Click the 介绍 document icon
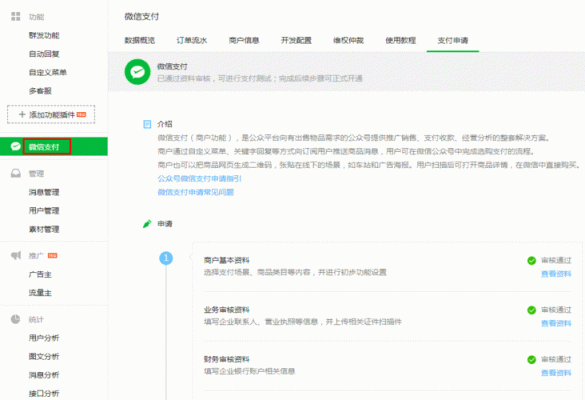Viewport: 585px width, 400px height. tap(147, 124)
